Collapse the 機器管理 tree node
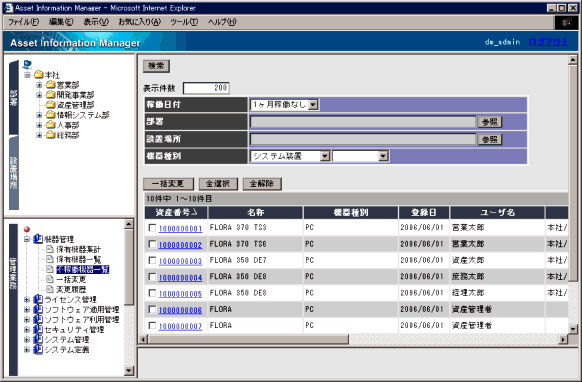Image resolution: width=582 pixels, height=382 pixels. (x=27, y=239)
